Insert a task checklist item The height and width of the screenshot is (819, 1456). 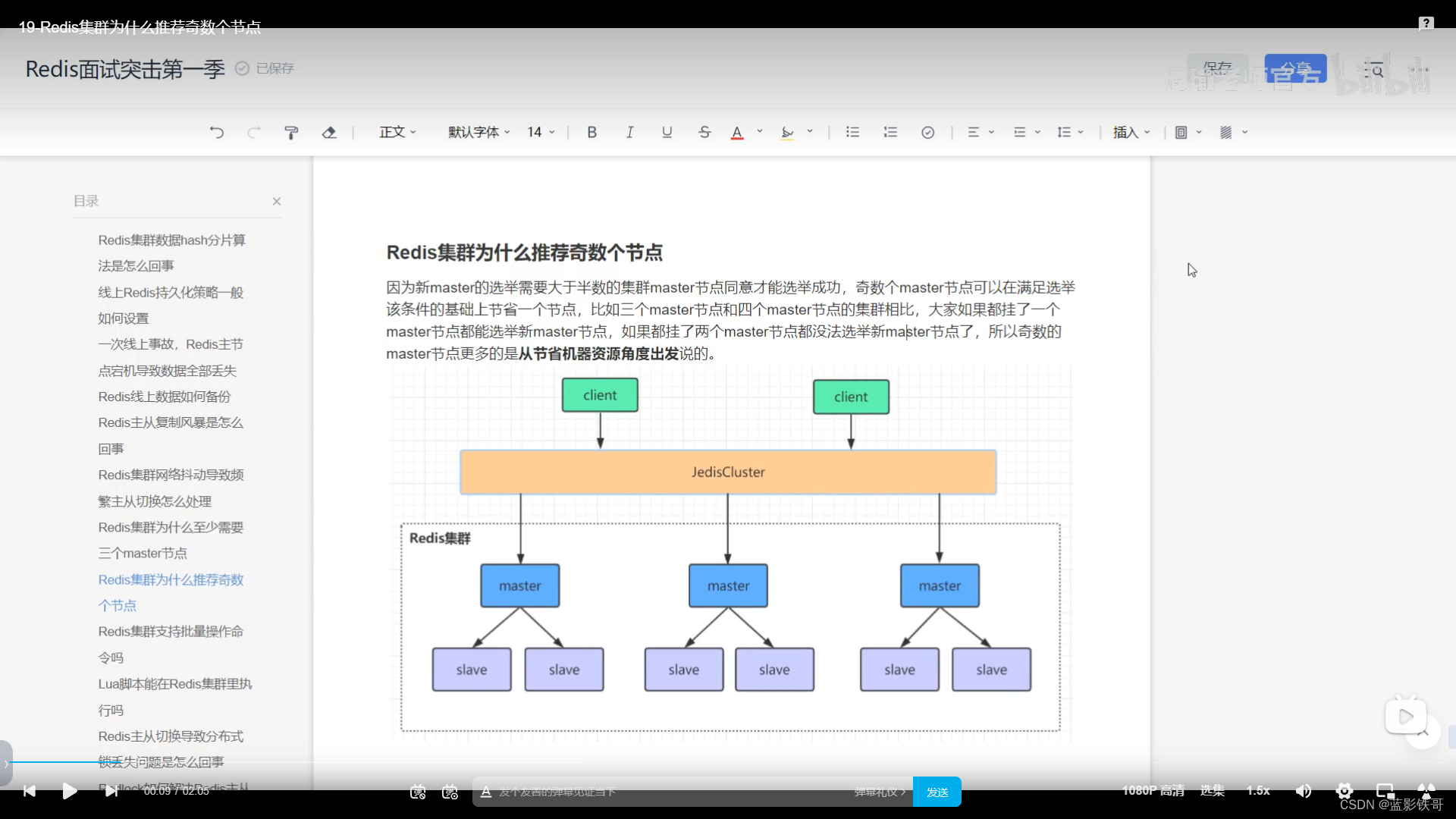(x=928, y=133)
